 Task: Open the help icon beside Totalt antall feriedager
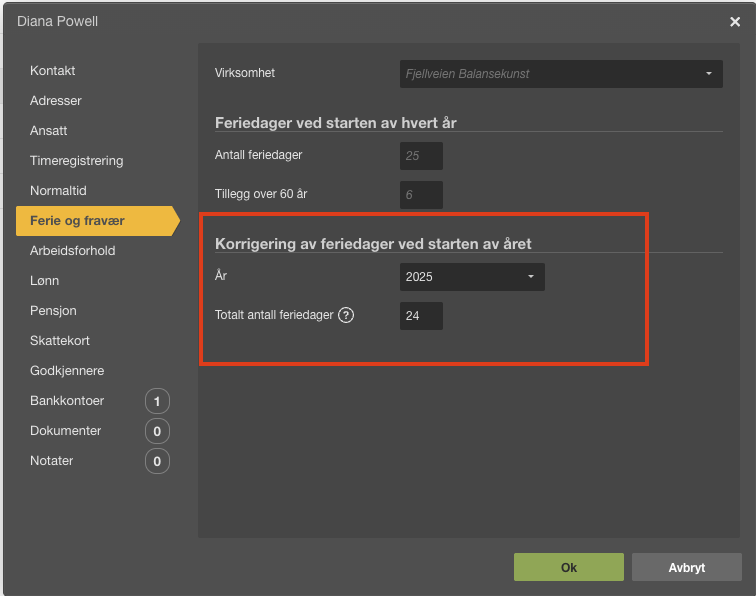tap(346, 315)
